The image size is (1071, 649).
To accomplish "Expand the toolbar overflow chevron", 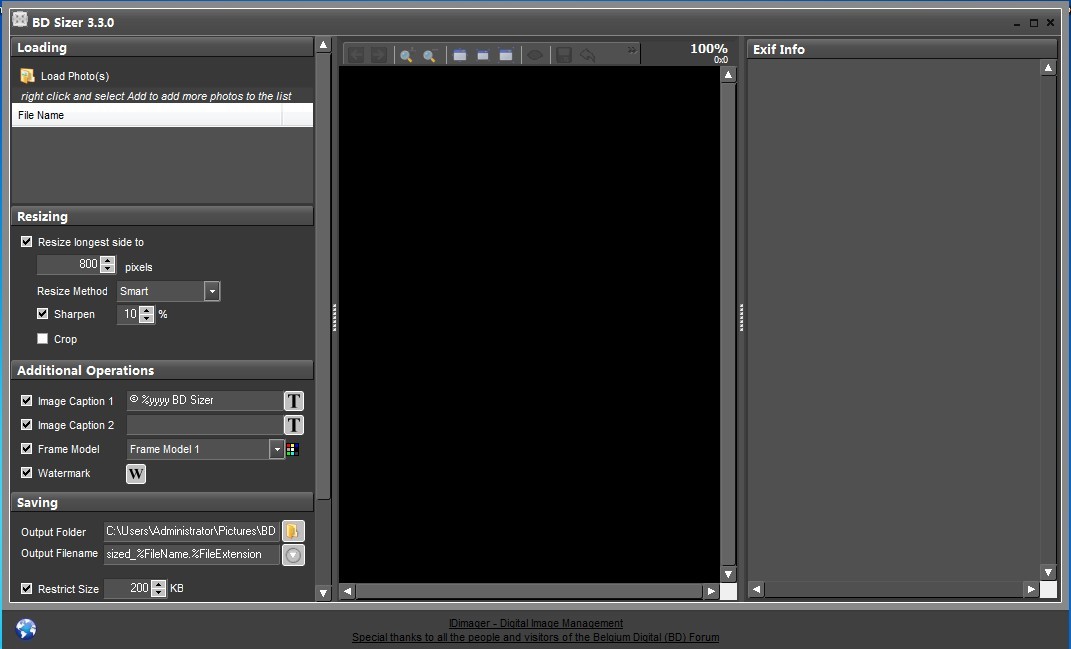I will point(632,50).
